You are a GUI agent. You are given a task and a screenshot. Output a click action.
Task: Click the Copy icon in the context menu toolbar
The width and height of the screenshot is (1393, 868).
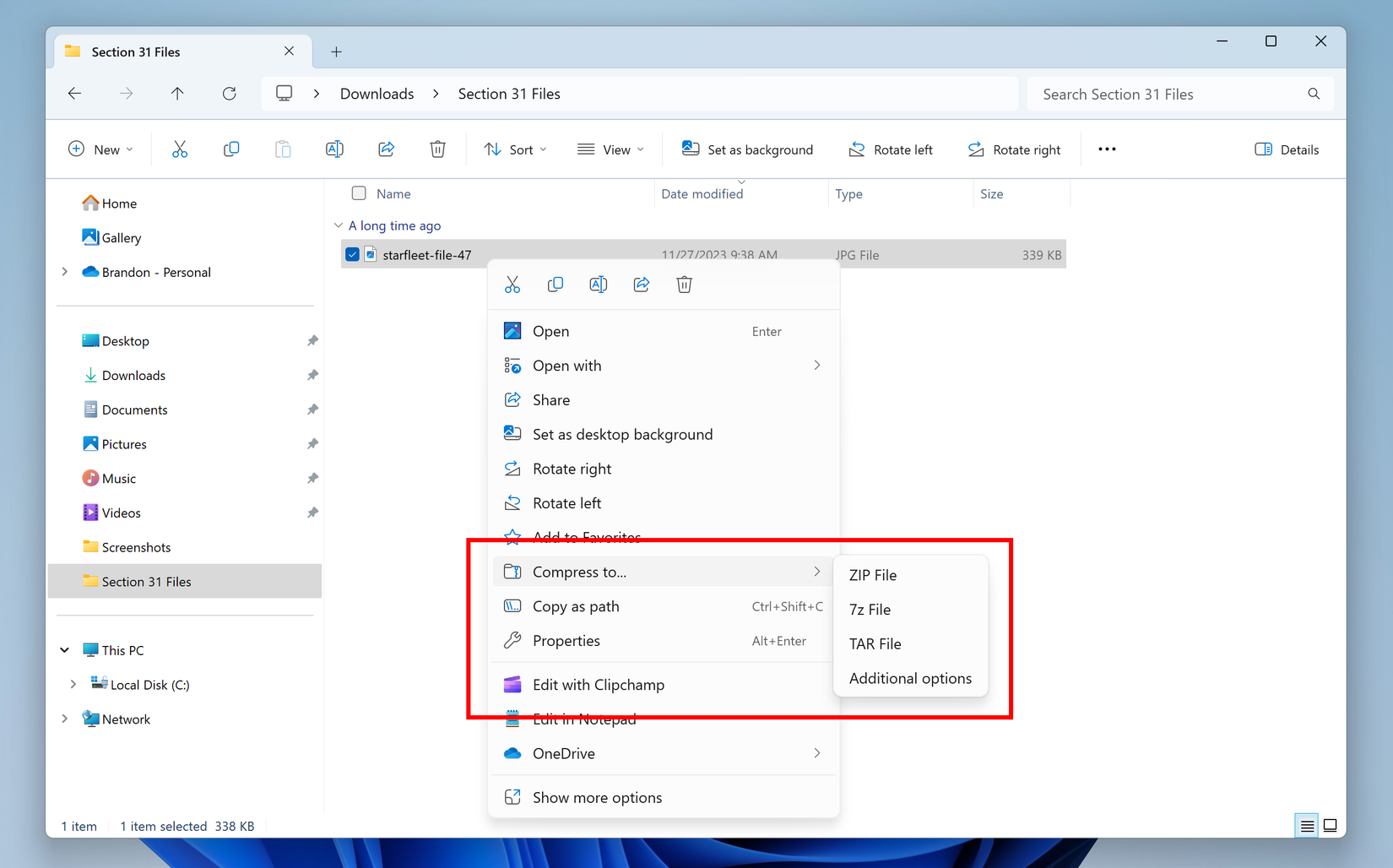(556, 284)
